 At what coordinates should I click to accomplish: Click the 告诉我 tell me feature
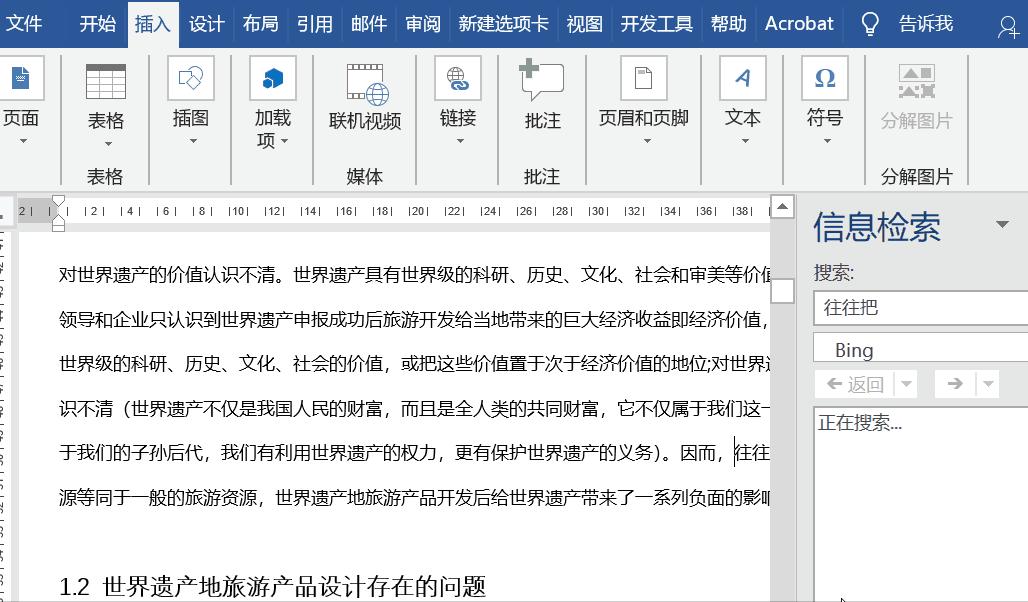coord(922,24)
